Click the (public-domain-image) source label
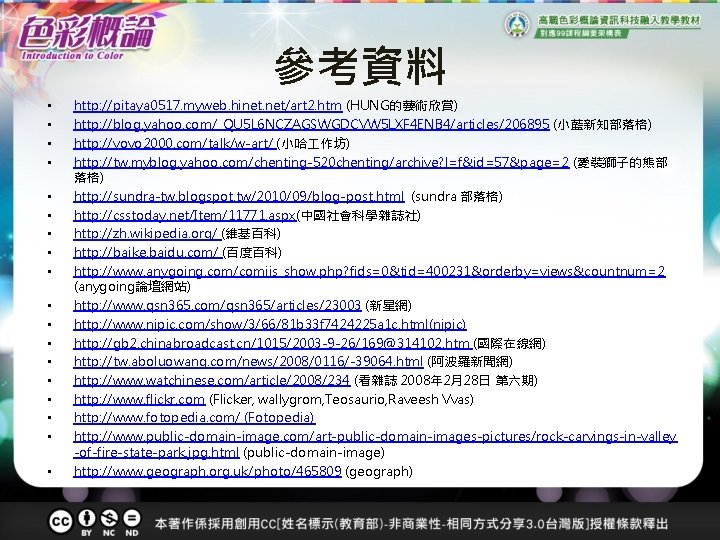The width and height of the screenshot is (720, 540). click(314, 452)
